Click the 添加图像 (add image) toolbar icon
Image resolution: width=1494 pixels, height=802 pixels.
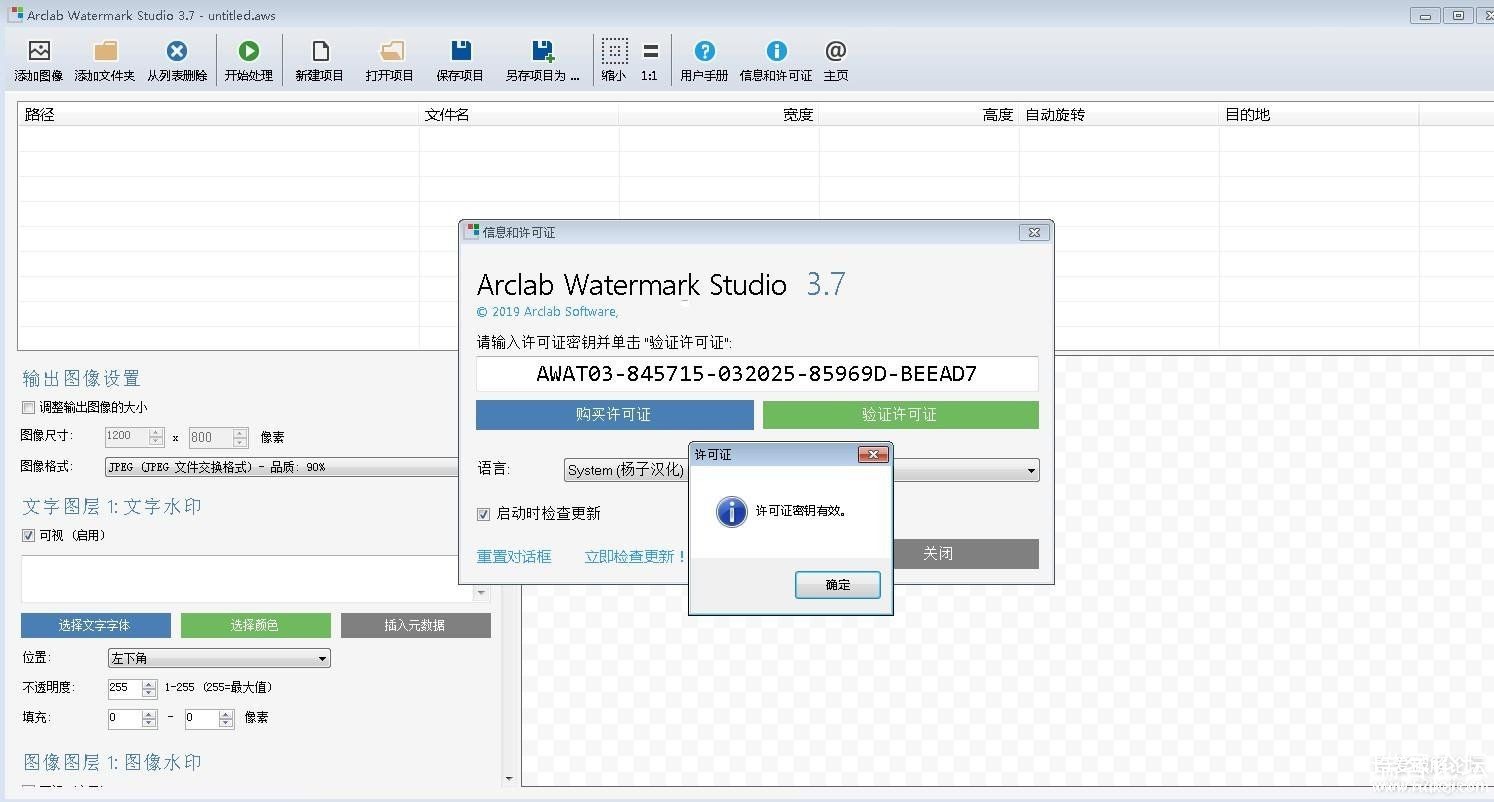coord(39,60)
